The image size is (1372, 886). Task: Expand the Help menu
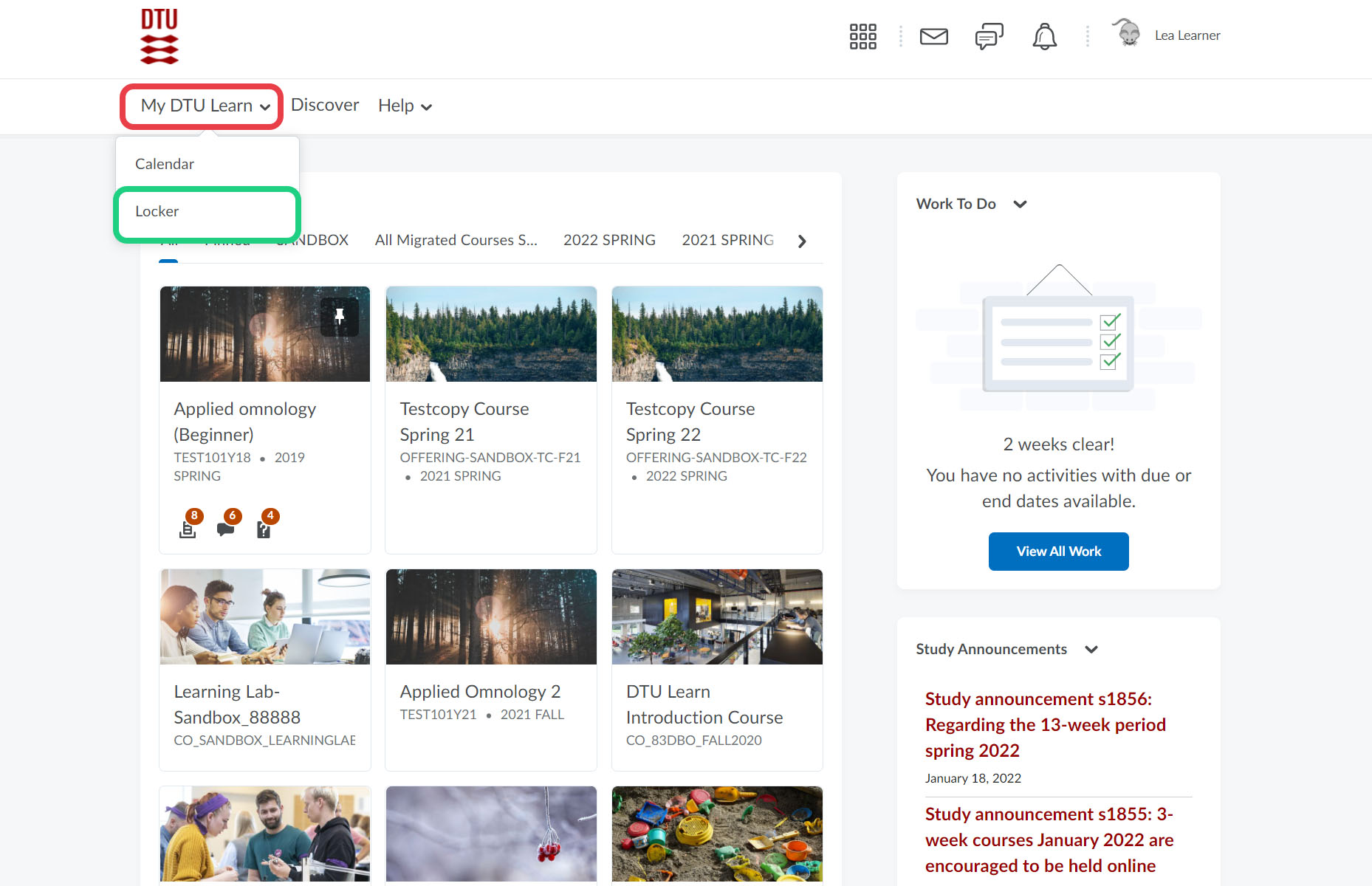[x=405, y=106]
